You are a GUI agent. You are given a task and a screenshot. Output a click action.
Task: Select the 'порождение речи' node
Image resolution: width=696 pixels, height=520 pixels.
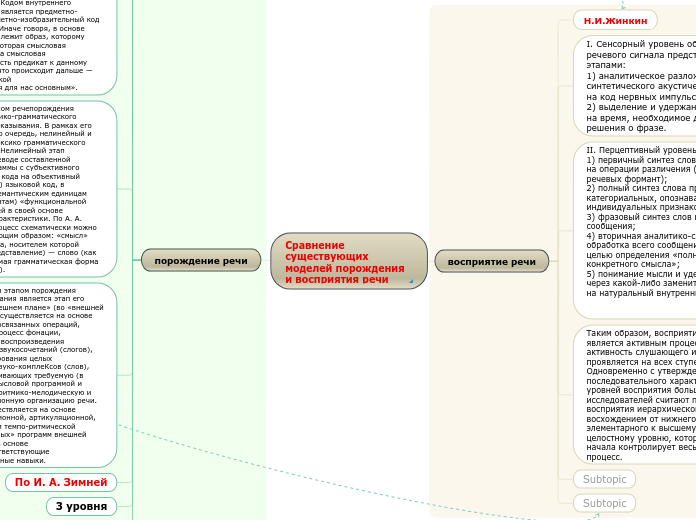click(201, 261)
